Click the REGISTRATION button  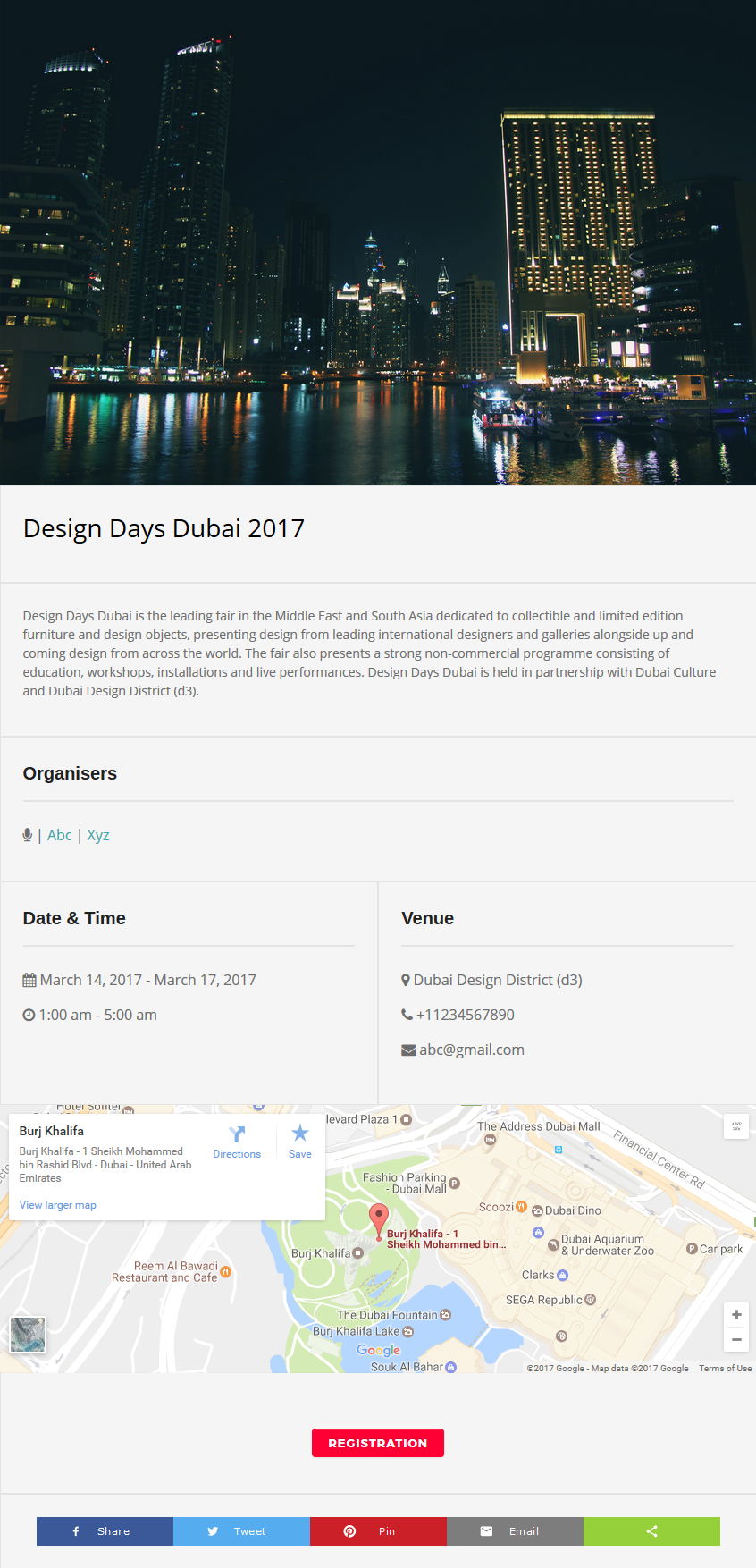pyautogui.click(x=378, y=1443)
